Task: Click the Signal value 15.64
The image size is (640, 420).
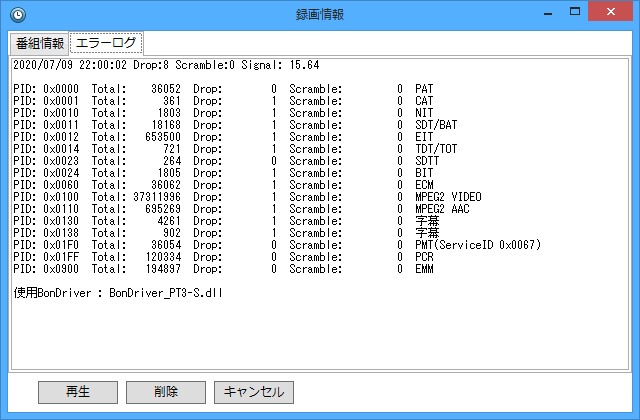Action: 304,65
